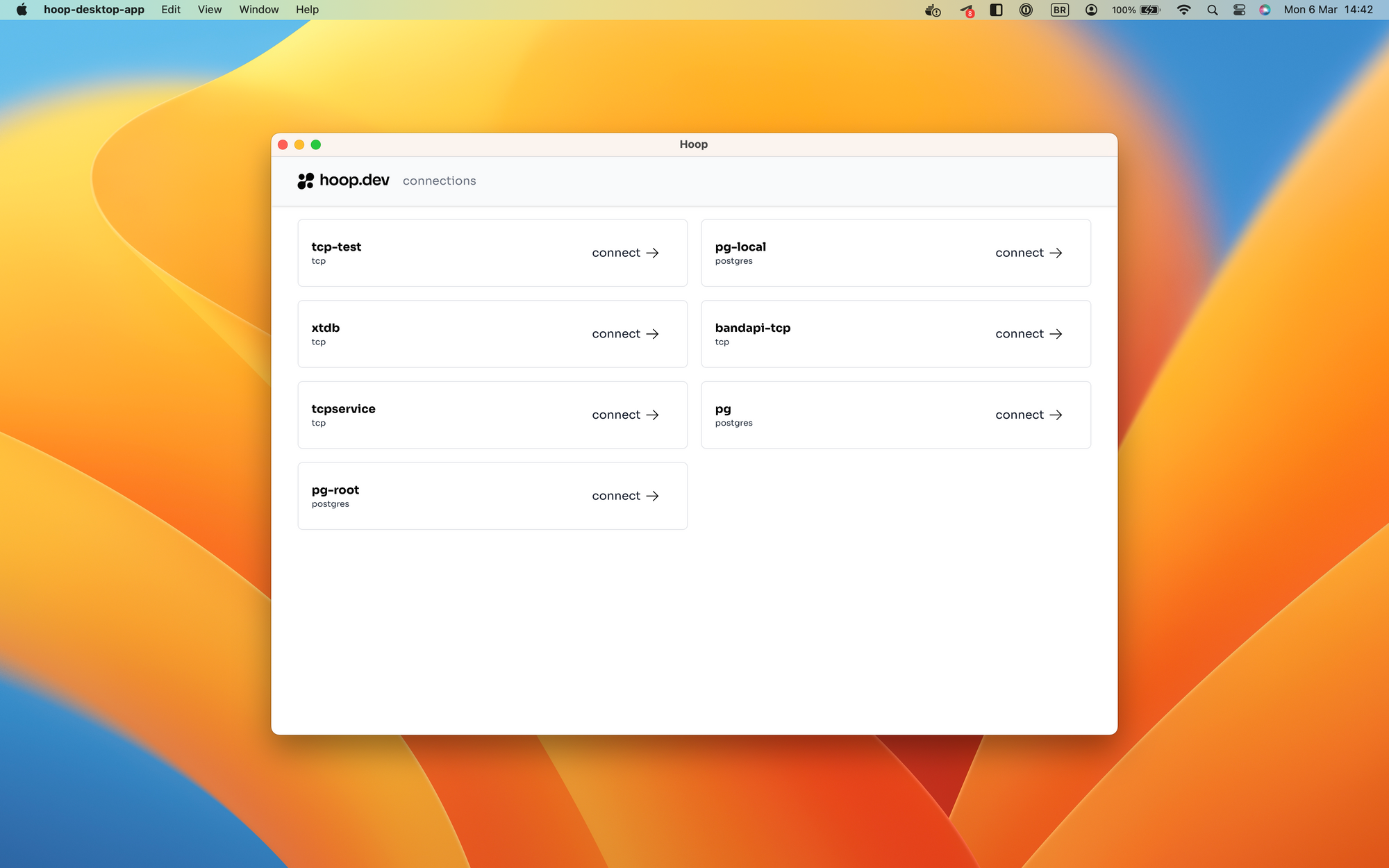This screenshot has height=868, width=1389.
Task: Open the Help menu
Action: 307,10
